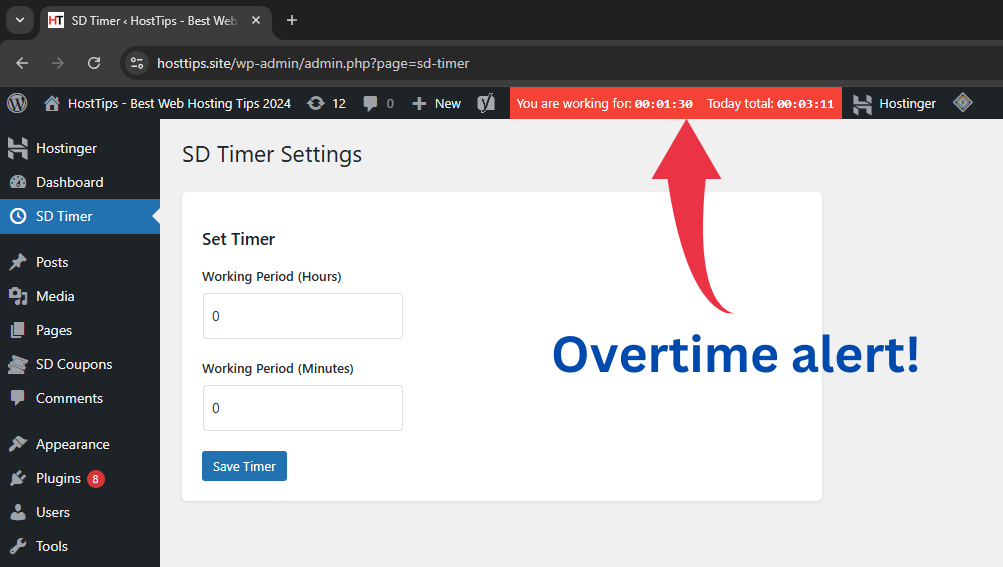Image resolution: width=1003 pixels, height=567 pixels.
Task: Click 'Today total' timer display
Action: coord(770,104)
